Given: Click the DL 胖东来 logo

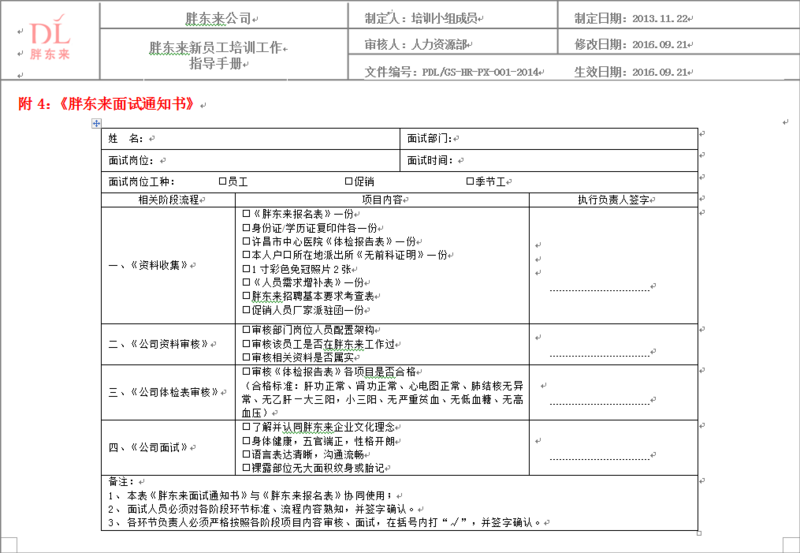Looking at the screenshot, I should [x=49, y=39].
